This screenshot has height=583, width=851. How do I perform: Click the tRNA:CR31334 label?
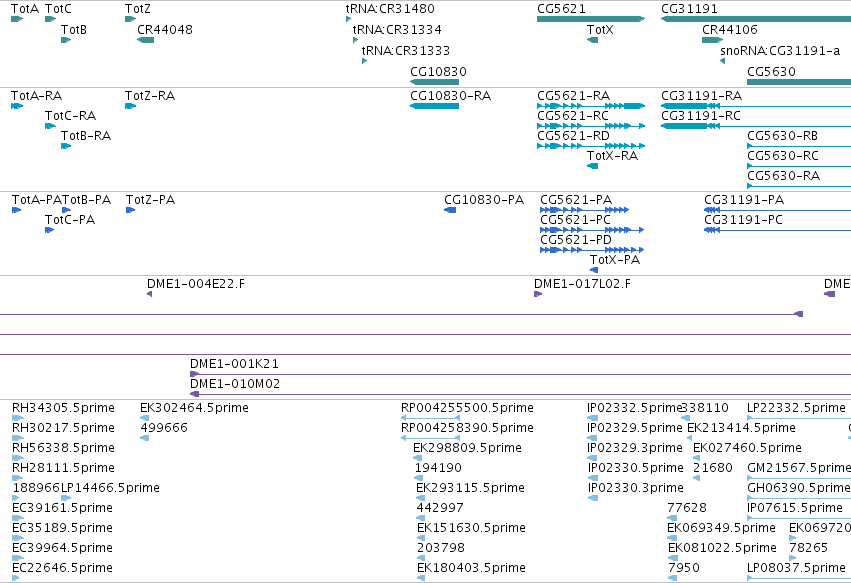tap(397, 29)
